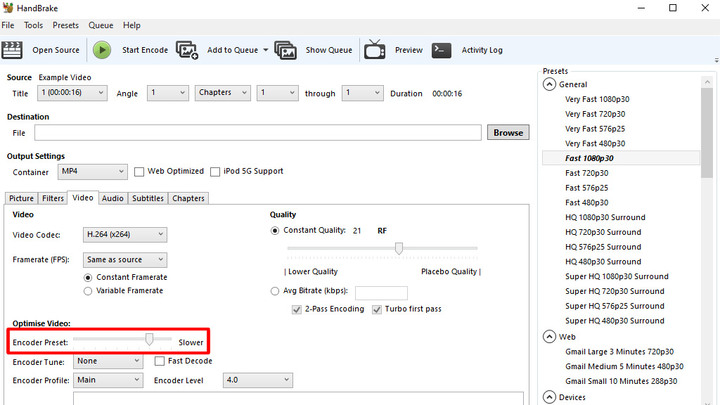Click the Activity Log label
This screenshot has width=720, height=405.
482,50
